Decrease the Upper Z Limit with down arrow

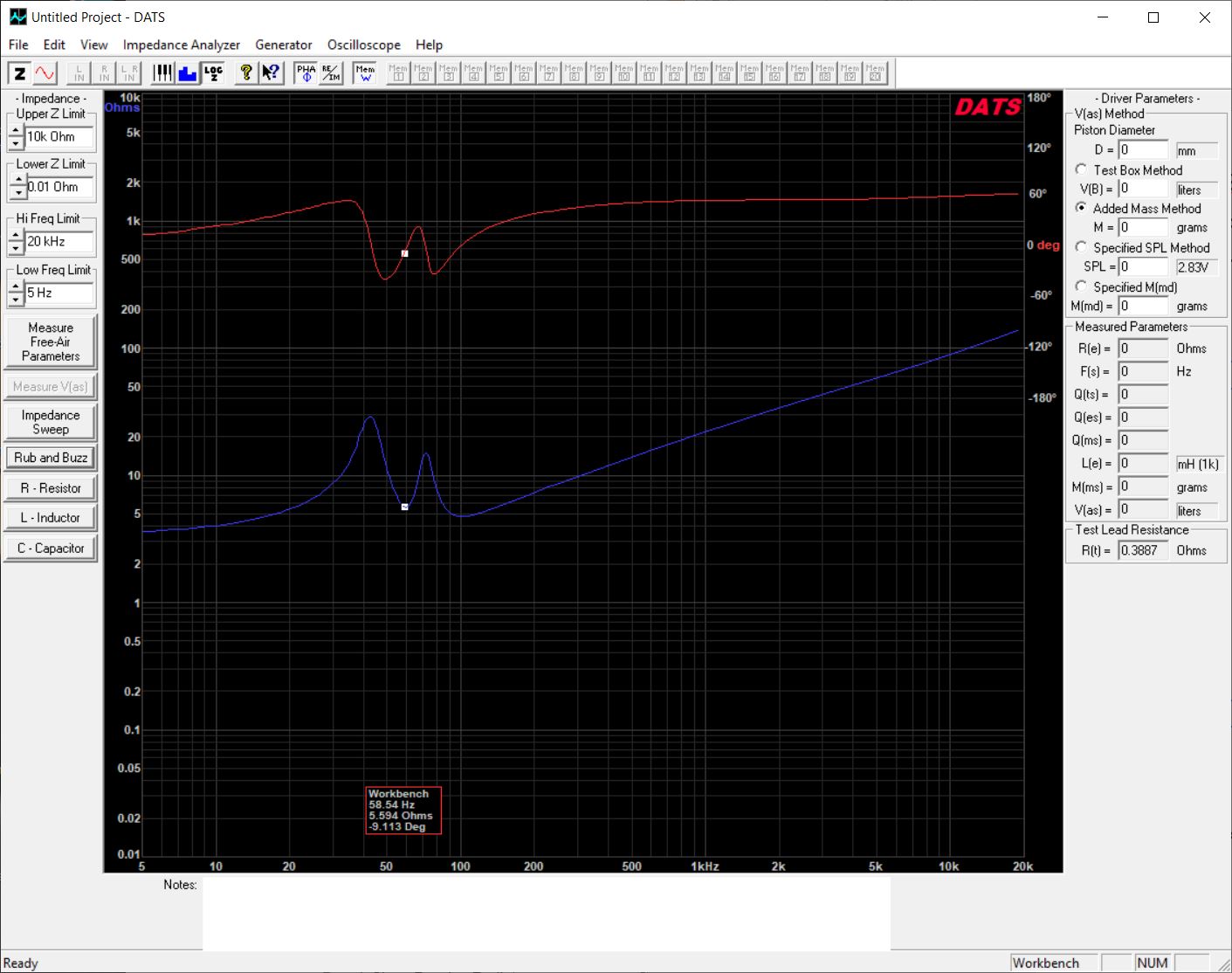16,142
